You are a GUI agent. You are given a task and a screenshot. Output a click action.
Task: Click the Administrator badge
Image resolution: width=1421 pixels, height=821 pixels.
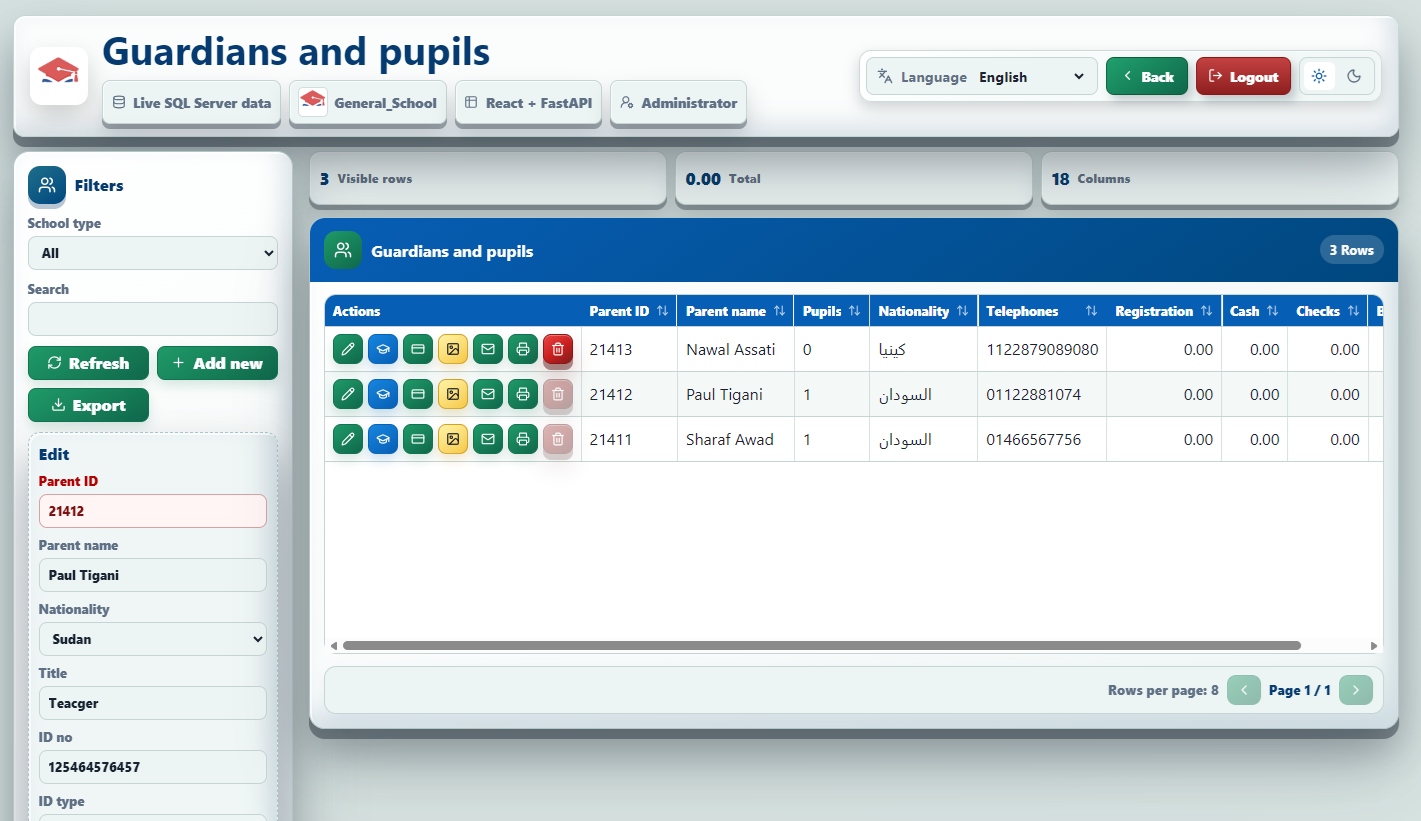click(678, 103)
